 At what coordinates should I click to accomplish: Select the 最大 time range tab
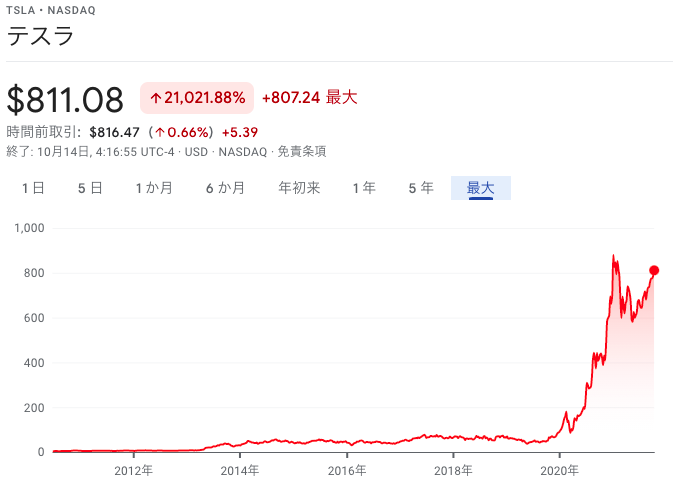[x=481, y=188]
